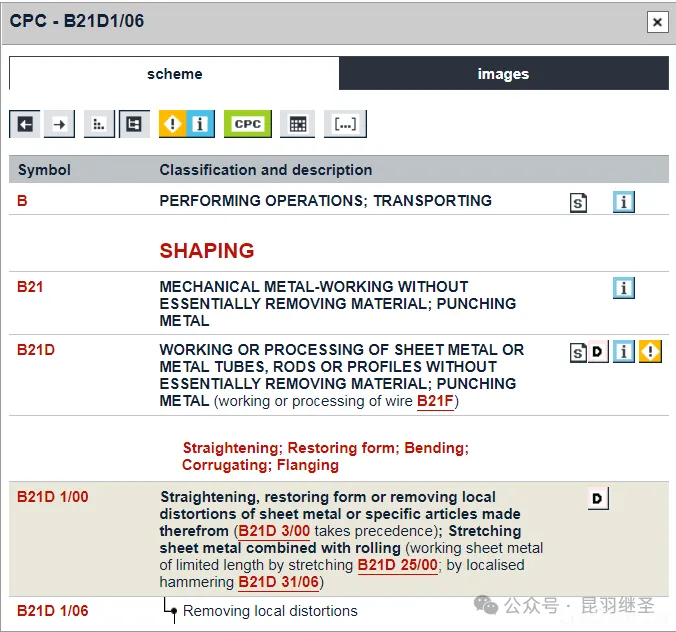Open the S document icon for section B

click(x=578, y=203)
